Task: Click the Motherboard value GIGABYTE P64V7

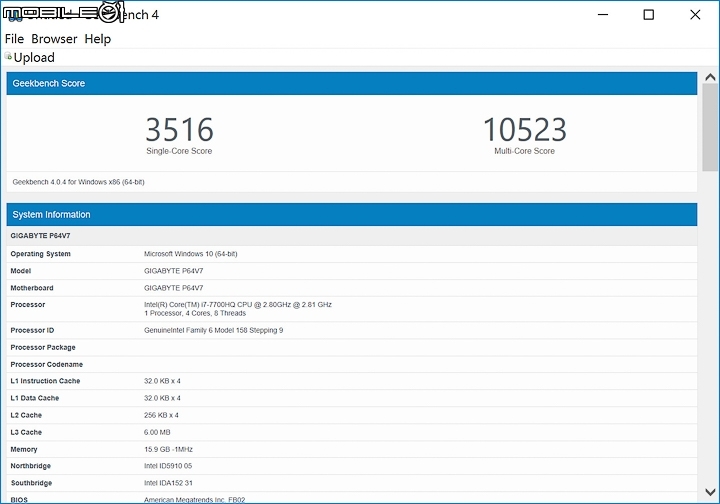Action: (174, 288)
